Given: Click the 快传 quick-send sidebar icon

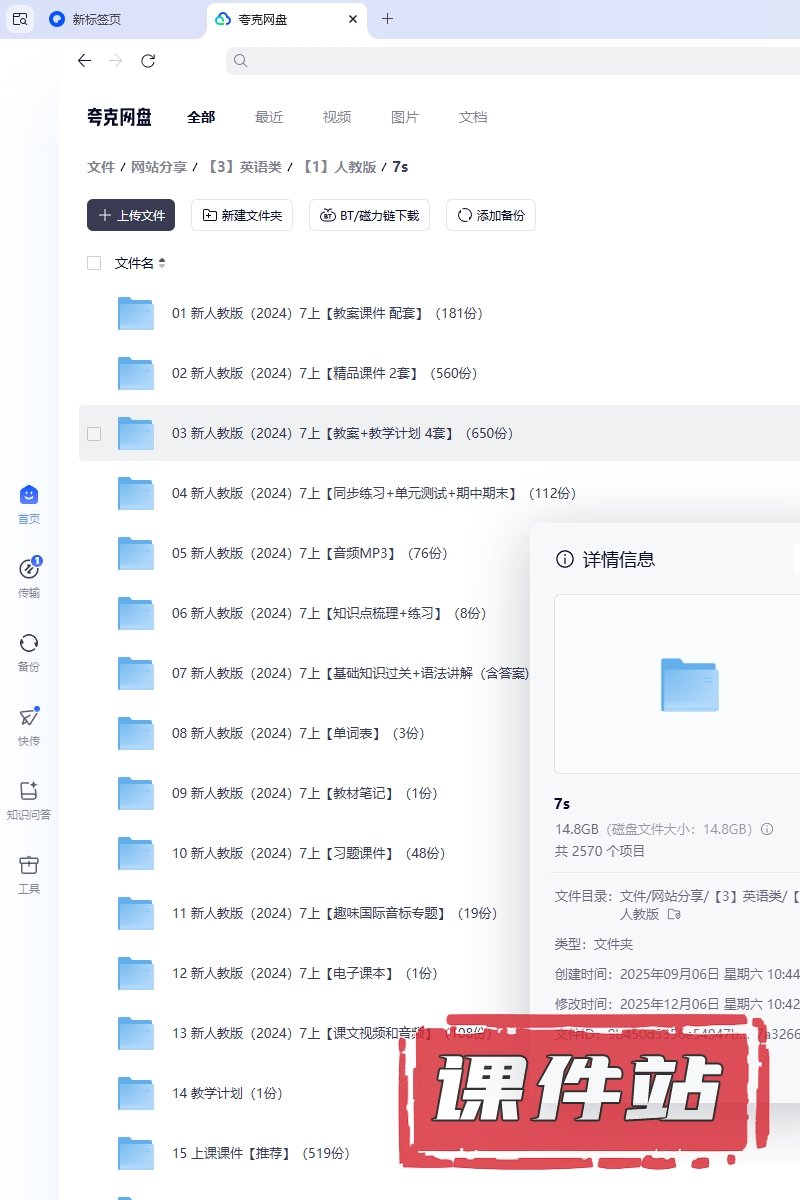Looking at the screenshot, I should click(x=29, y=718).
